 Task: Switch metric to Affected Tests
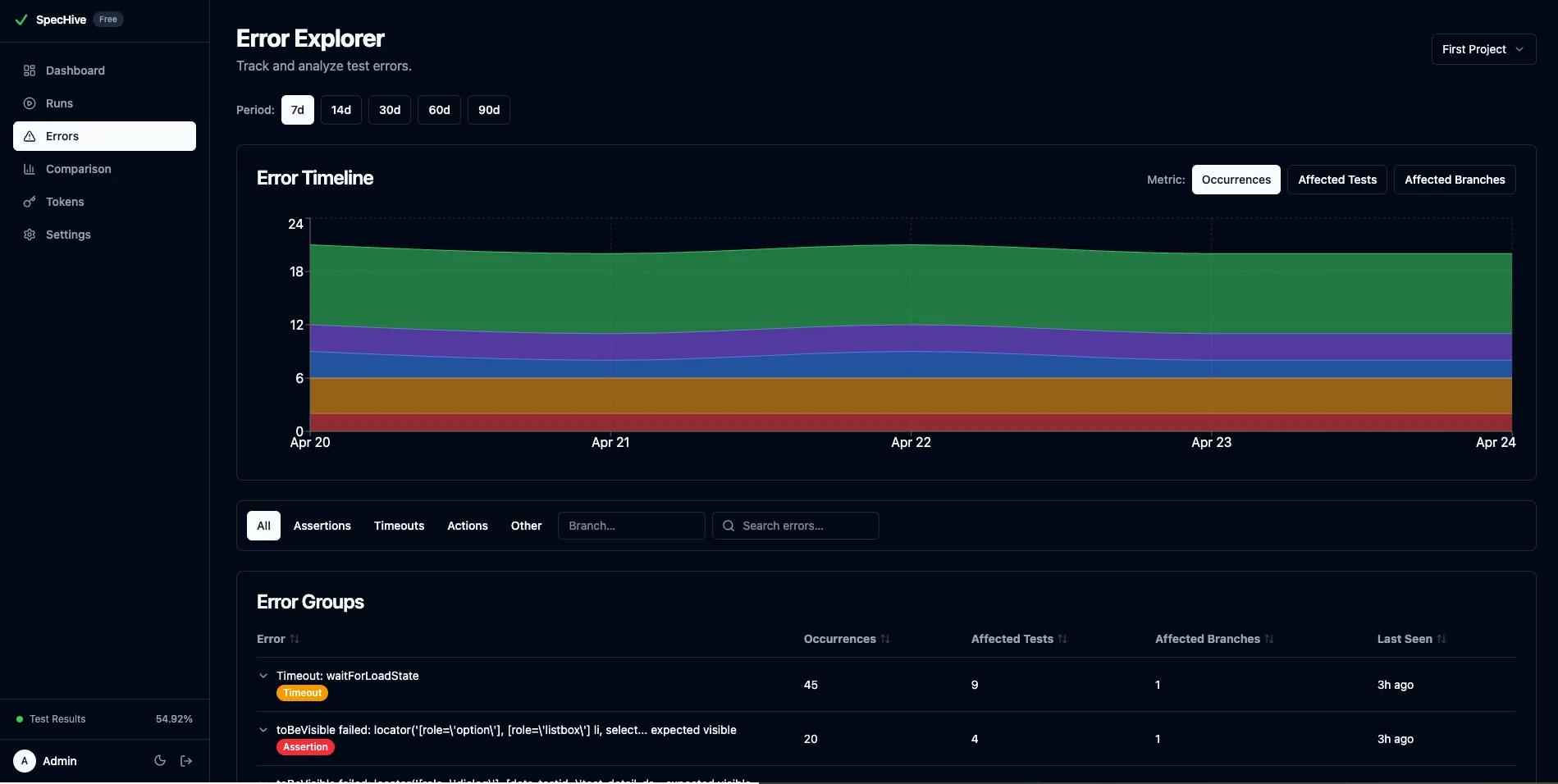point(1337,180)
